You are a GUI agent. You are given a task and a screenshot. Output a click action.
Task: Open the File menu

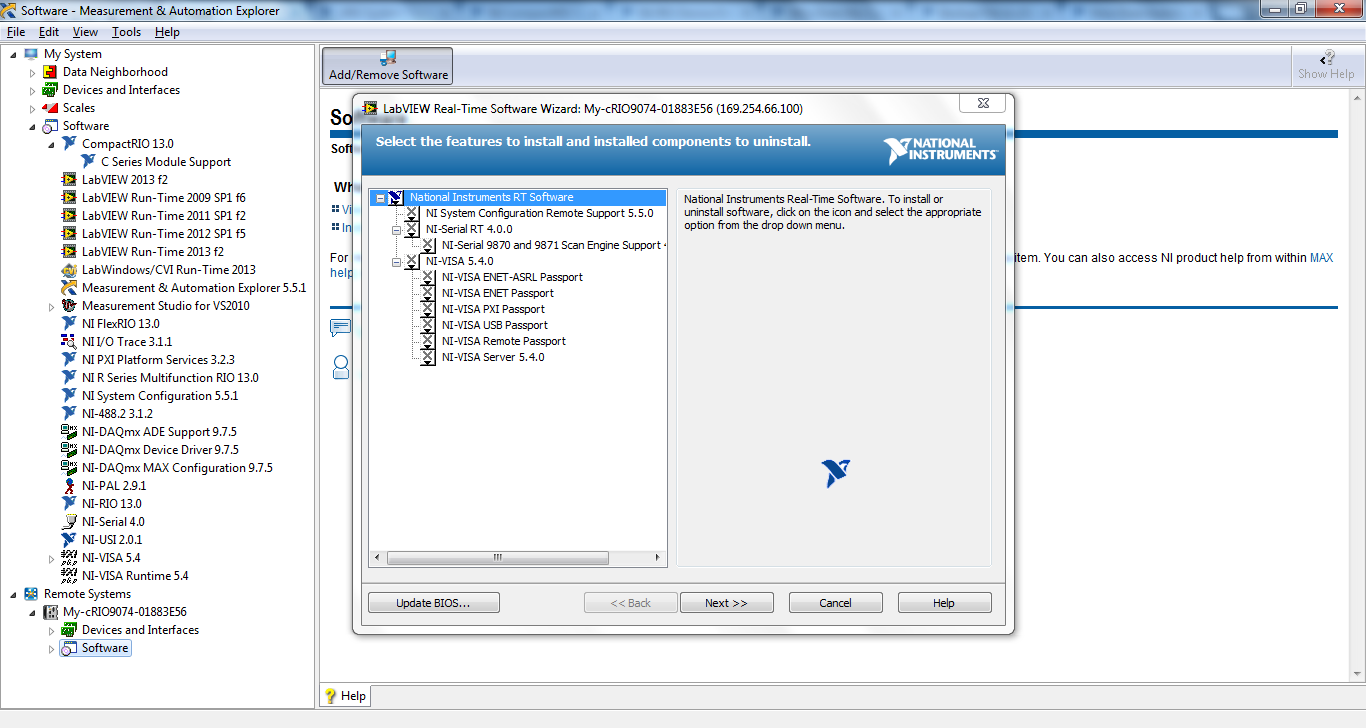point(16,32)
